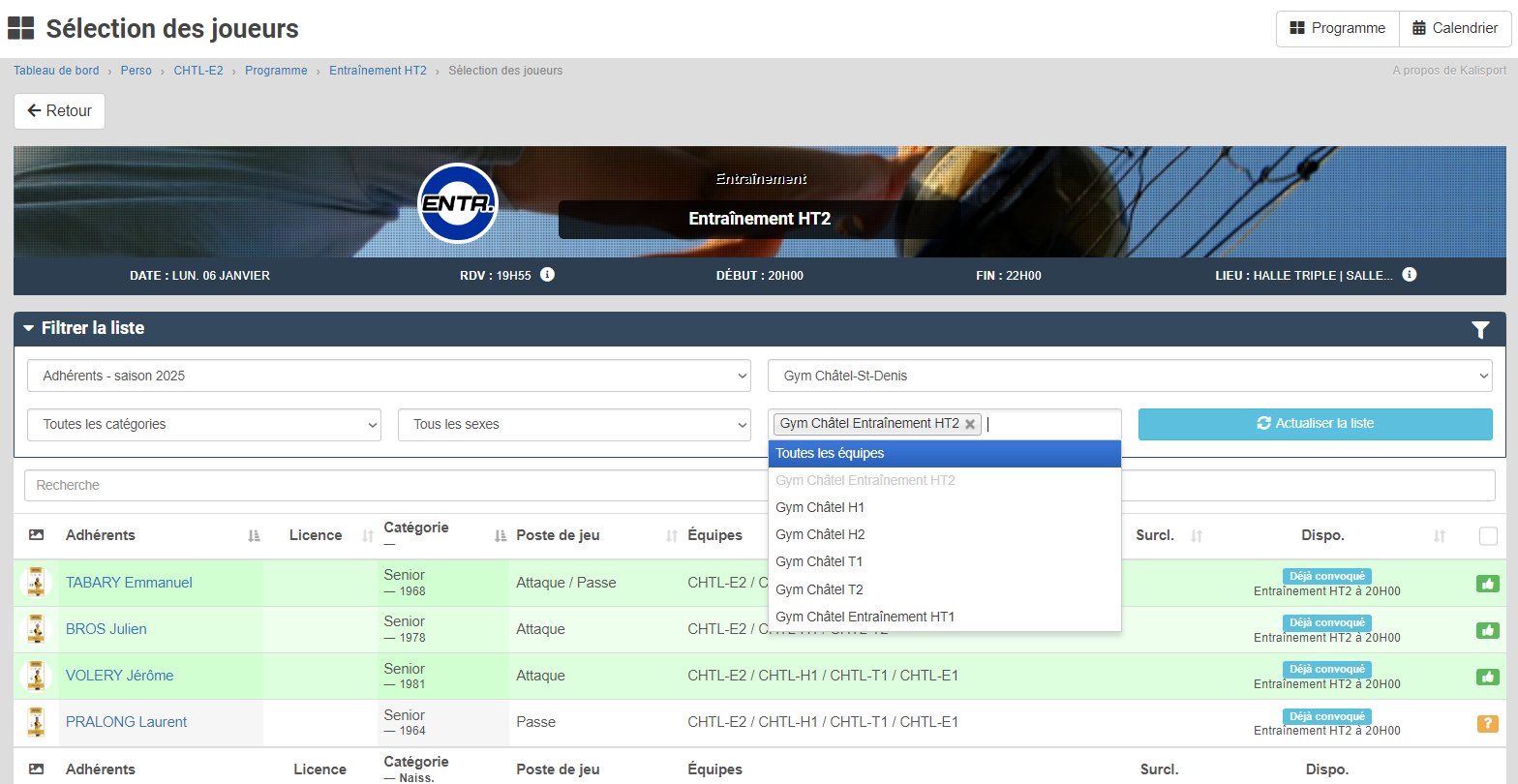1518x784 pixels.
Task: Tick the select-all checkbox in table header
Action: pos(1488,536)
